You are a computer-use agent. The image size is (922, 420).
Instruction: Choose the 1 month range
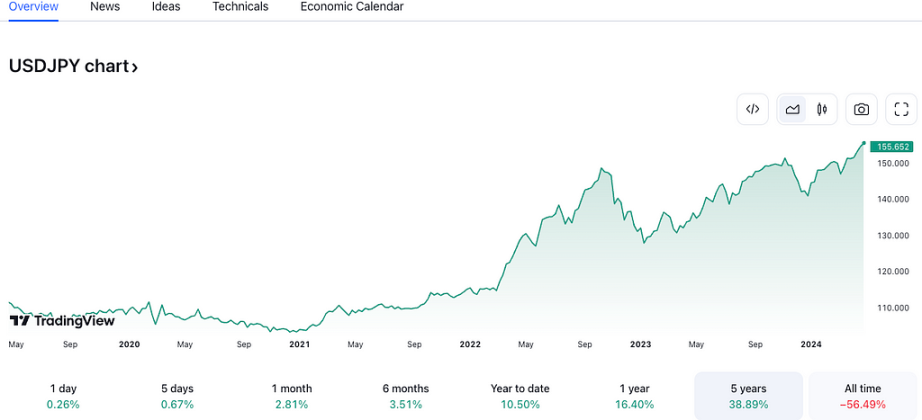(x=292, y=396)
